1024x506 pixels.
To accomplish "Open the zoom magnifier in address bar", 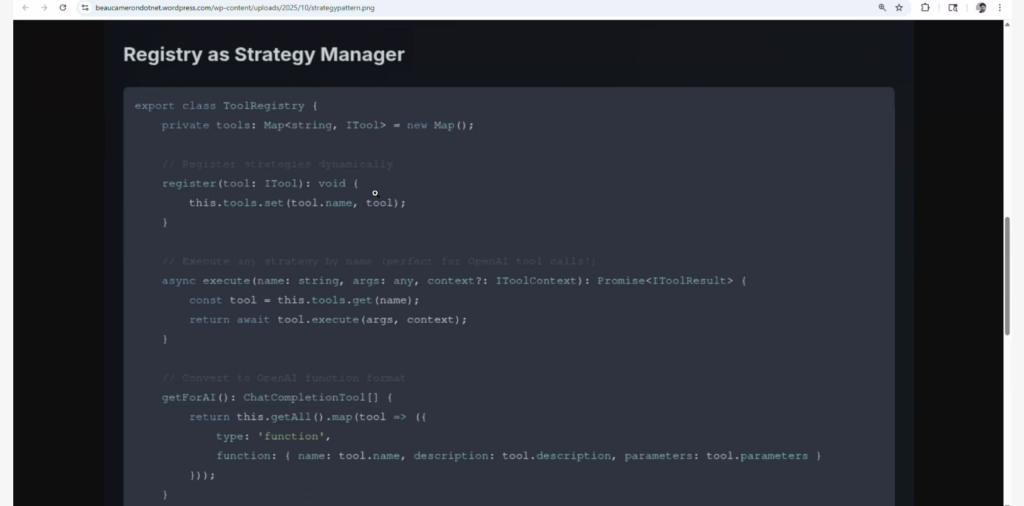I will [x=882, y=8].
